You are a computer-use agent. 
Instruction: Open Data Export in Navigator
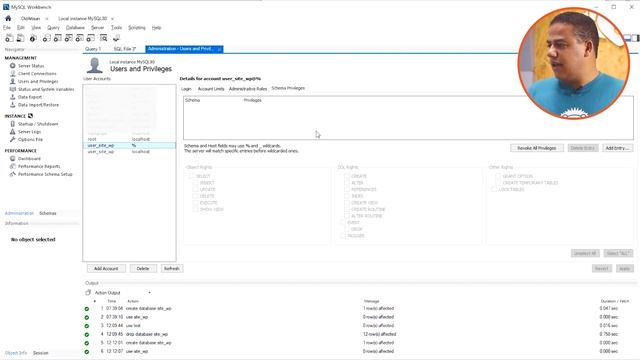pyautogui.click(x=29, y=97)
